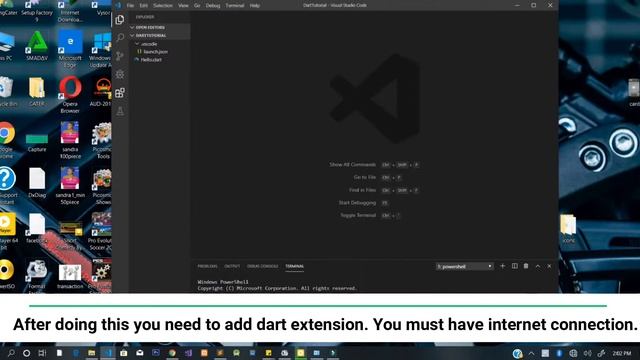Open the File menu
640x360 pixels.
coord(130,6)
